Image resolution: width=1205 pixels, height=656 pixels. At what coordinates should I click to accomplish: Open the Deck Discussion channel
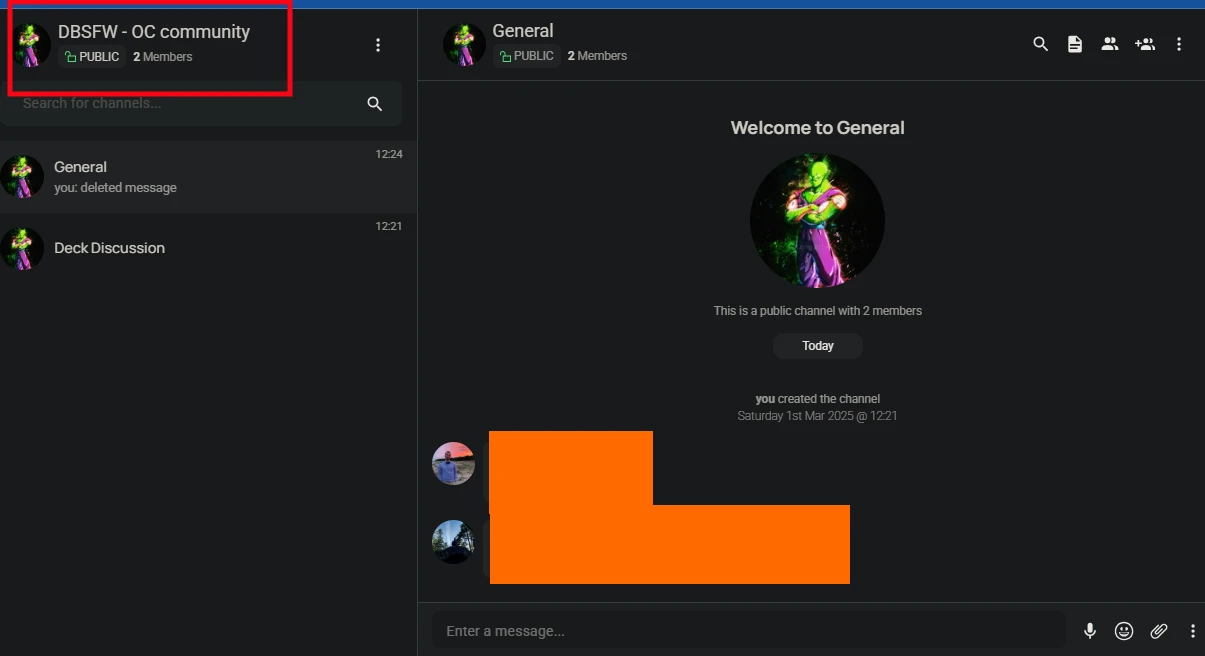pos(208,249)
